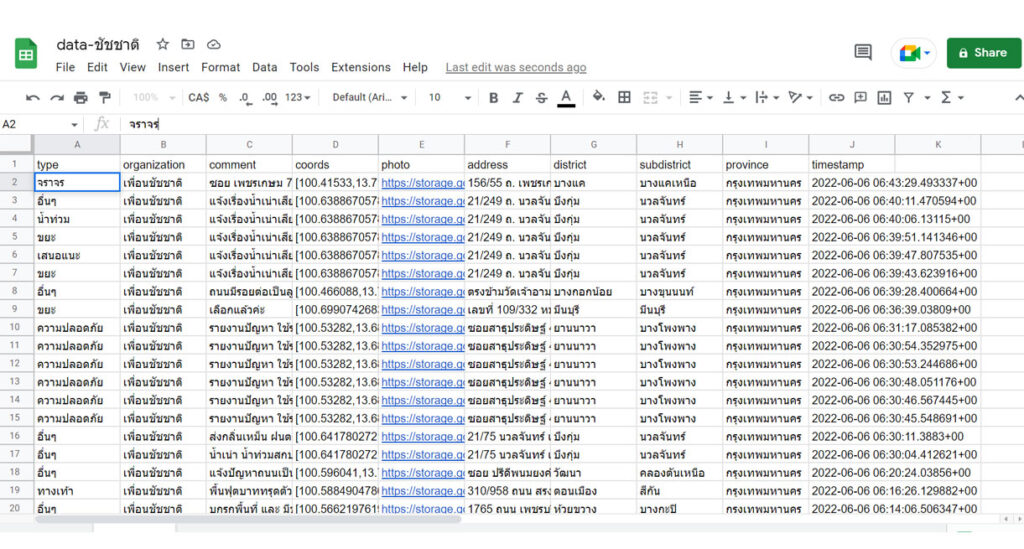Open text wrapping dropdown
The height and width of the screenshot is (549, 1024).
click(767, 97)
